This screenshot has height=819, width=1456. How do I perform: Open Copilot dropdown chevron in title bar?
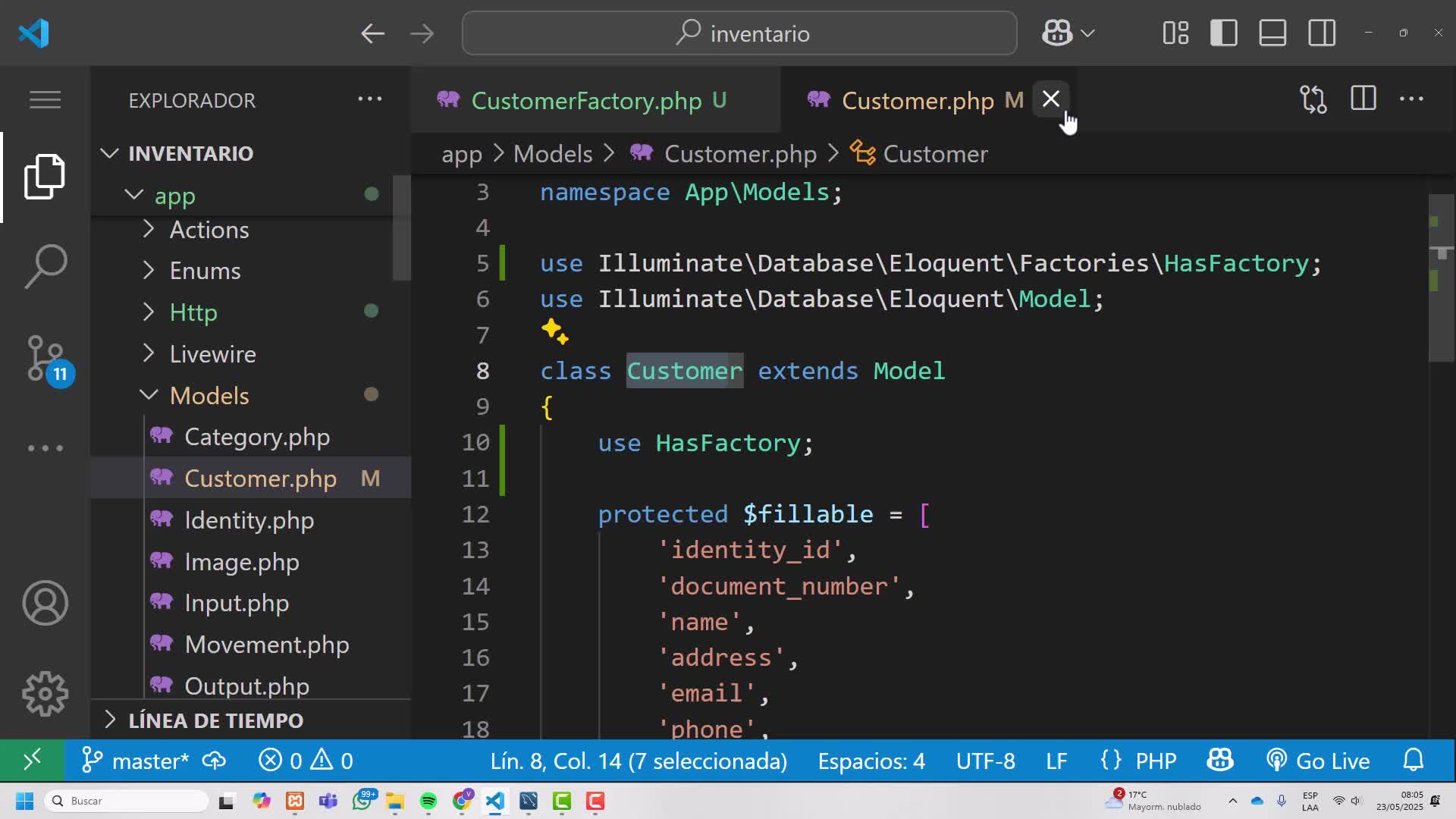click(x=1087, y=33)
